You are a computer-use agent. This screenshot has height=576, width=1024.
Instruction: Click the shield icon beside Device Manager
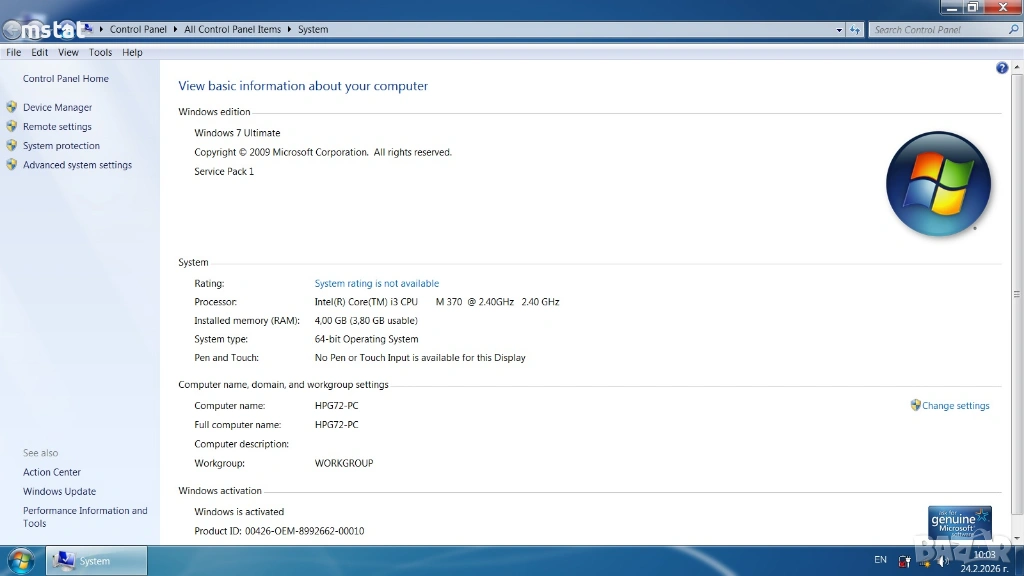tap(12, 107)
